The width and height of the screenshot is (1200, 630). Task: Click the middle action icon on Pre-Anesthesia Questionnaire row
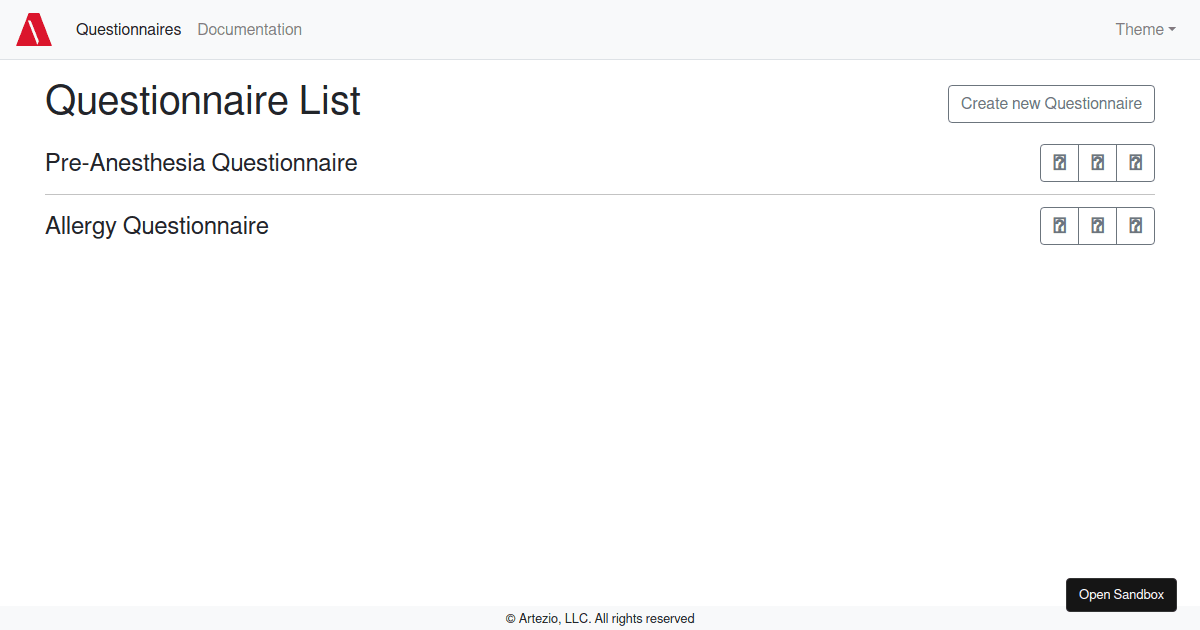[x=1097, y=162]
